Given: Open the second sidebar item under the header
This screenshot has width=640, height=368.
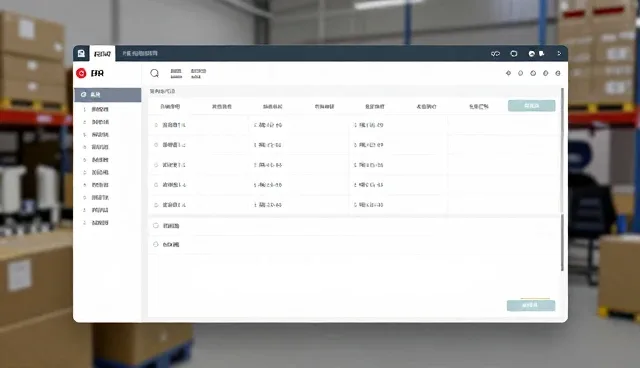Looking at the screenshot, I should [100, 122].
